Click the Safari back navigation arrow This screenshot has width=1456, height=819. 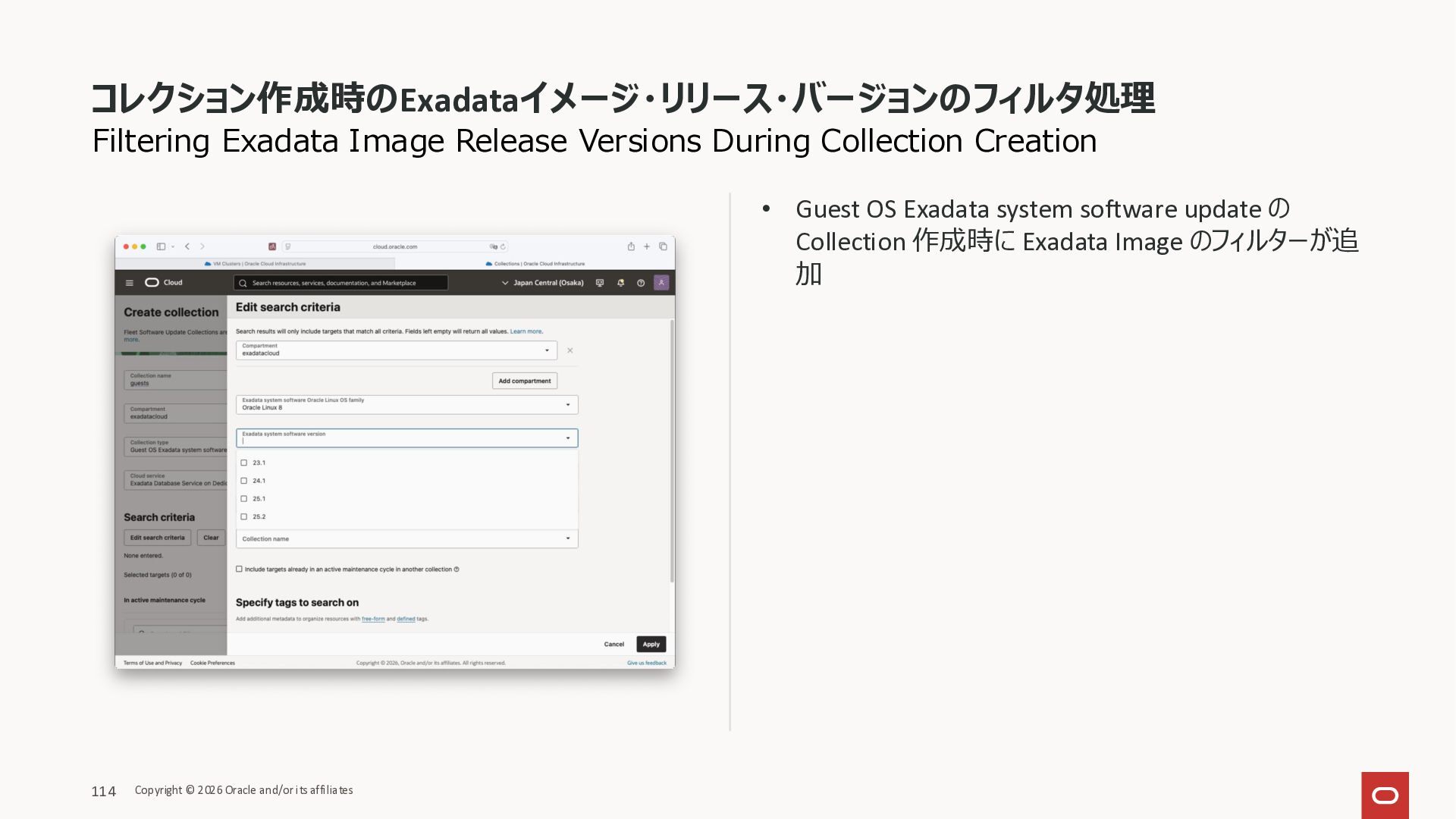[x=187, y=246]
